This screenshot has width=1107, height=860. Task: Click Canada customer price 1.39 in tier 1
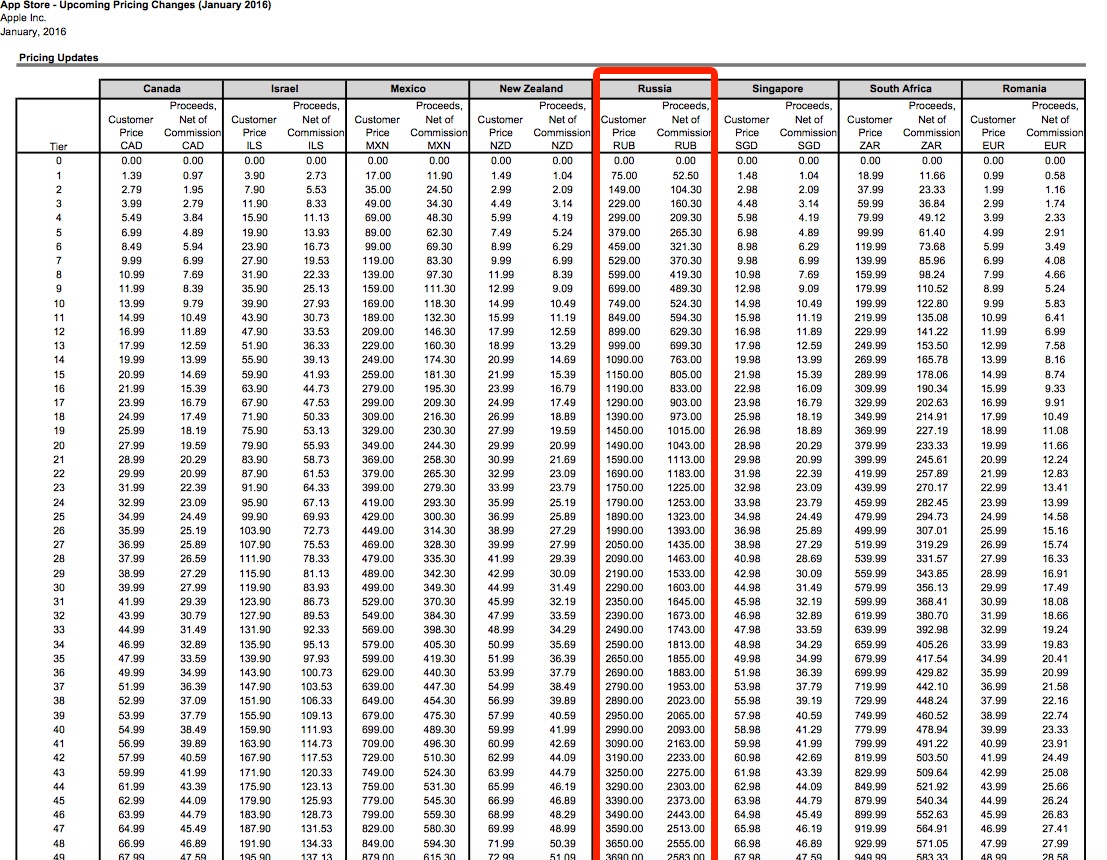131,176
